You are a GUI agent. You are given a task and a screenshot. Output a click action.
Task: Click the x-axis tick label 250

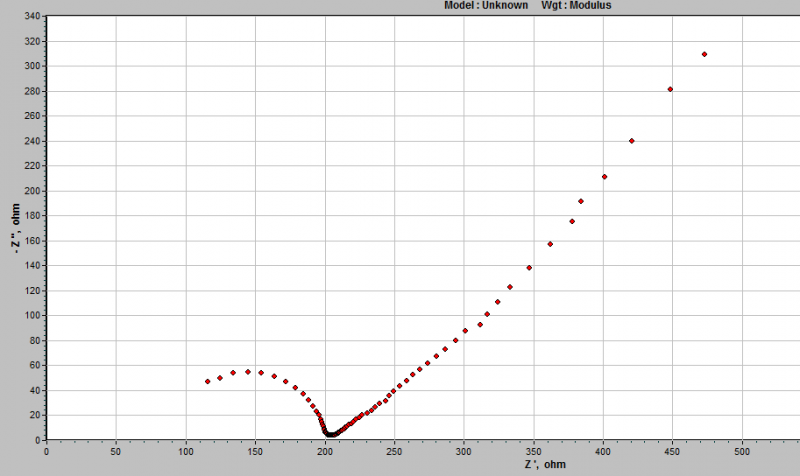[394, 452]
